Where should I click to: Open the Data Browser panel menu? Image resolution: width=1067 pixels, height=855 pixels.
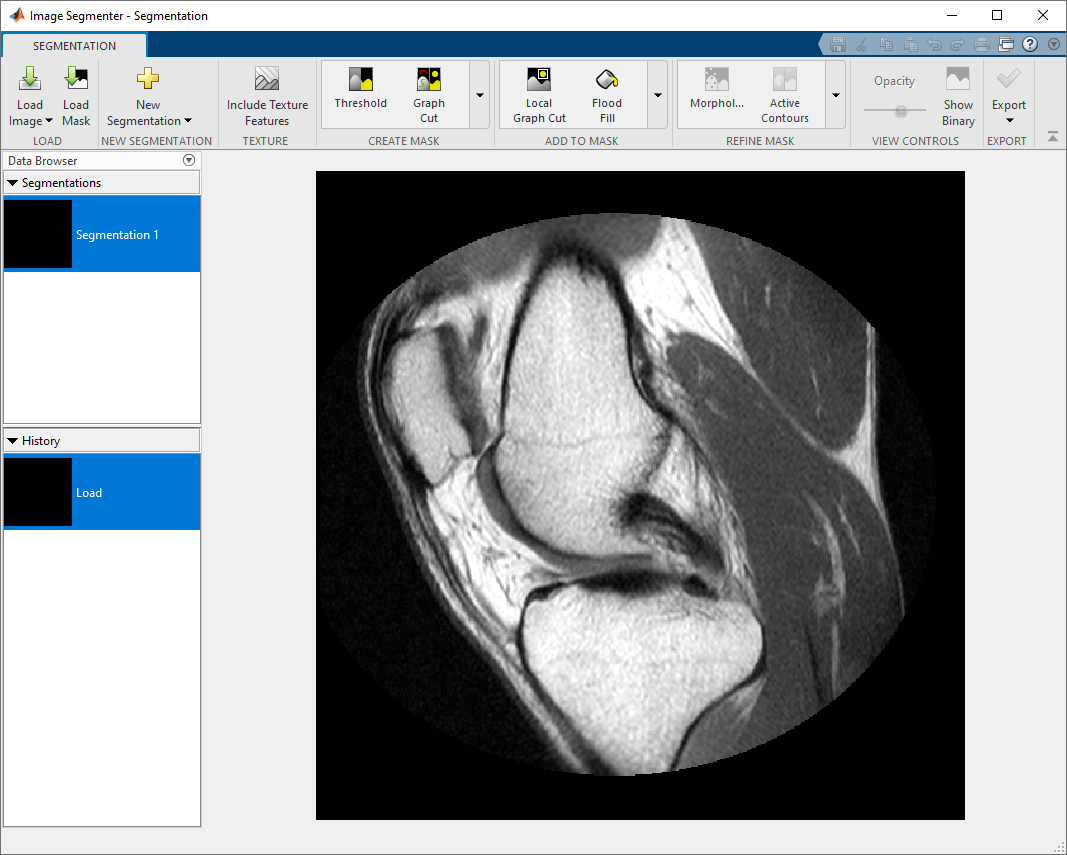(x=189, y=160)
